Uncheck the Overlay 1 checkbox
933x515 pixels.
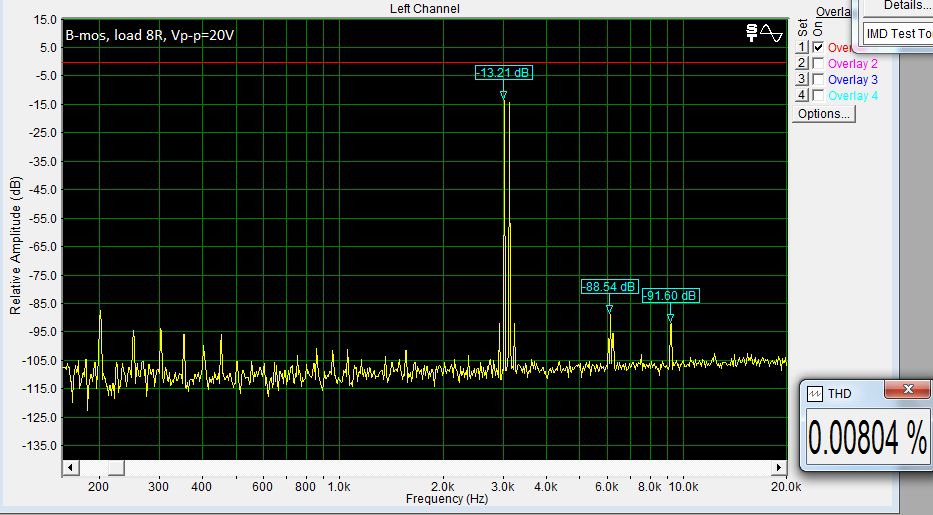(819, 48)
